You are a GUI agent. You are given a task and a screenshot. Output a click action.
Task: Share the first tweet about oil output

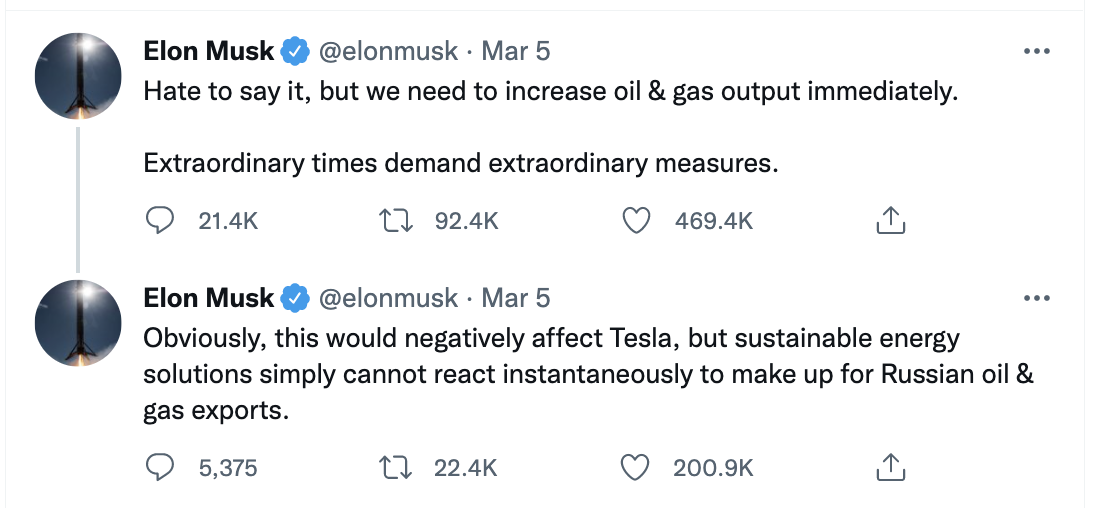(x=890, y=220)
